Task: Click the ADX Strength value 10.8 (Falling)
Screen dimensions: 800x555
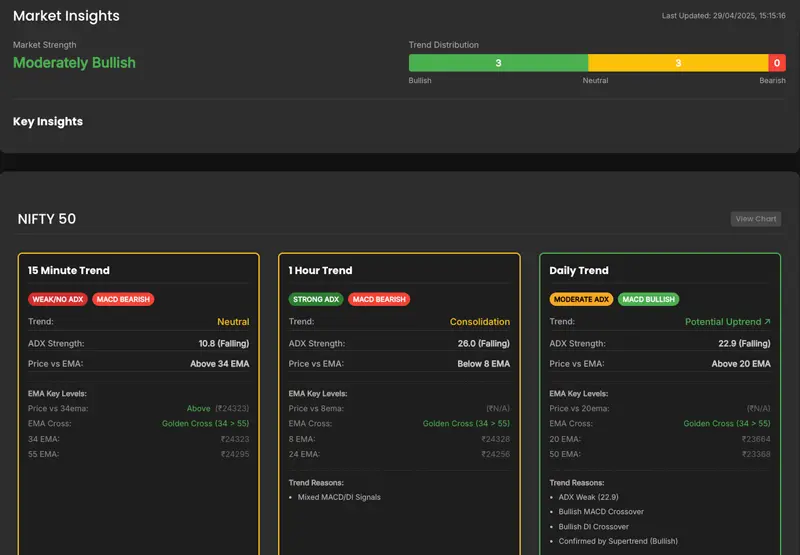Action: [x=224, y=343]
